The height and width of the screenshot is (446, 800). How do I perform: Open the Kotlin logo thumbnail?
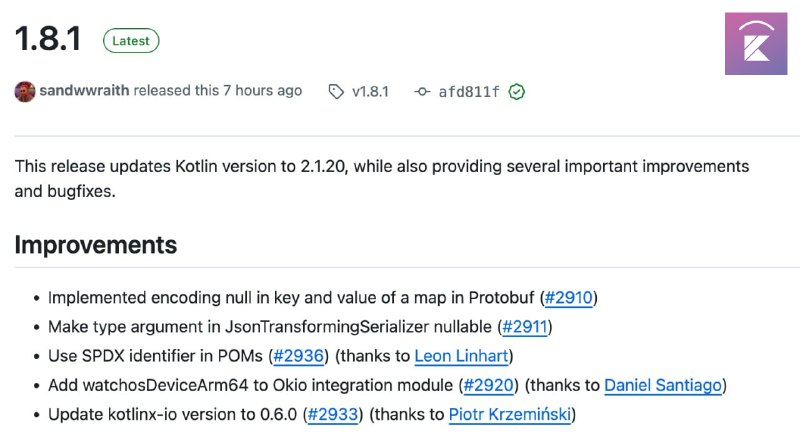pyautogui.click(x=756, y=44)
